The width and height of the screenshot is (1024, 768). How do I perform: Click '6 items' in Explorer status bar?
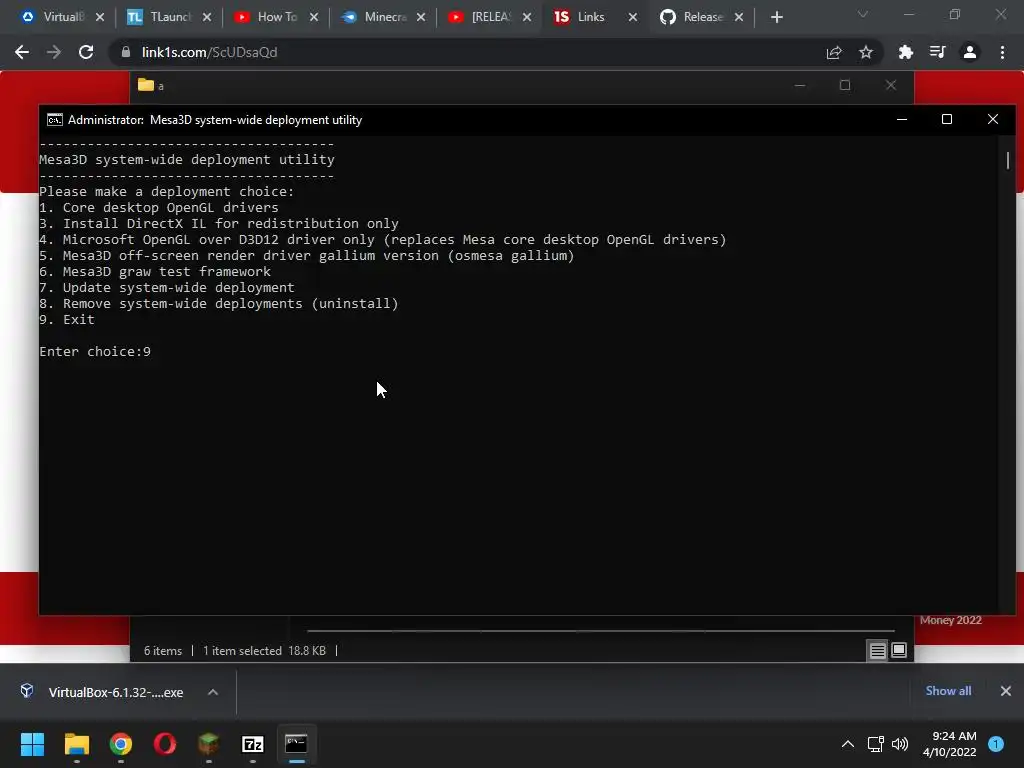tap(163, 651)
